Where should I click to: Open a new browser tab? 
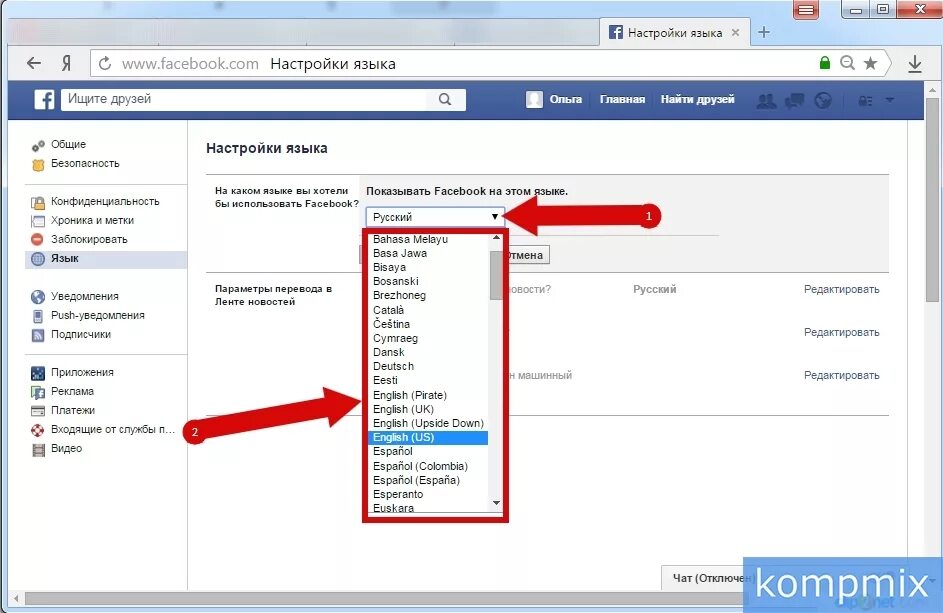click(x=764, y=32)
